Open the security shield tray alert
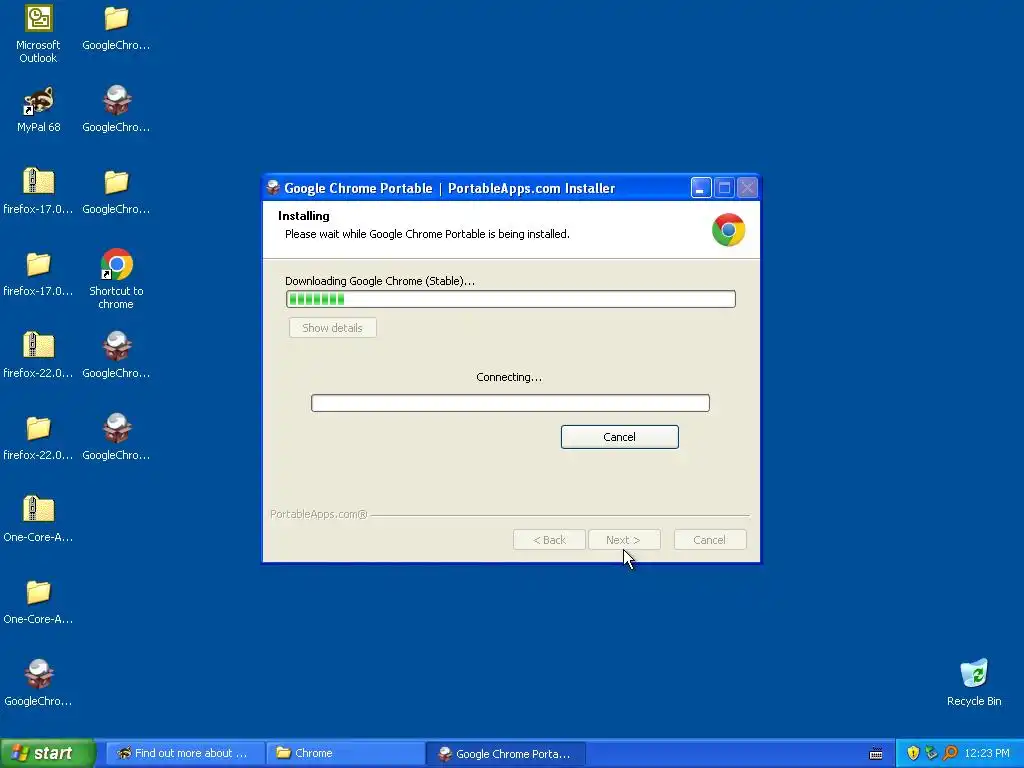Image resolution: width=1024 pixels, height=768 pixels. pos(913,753)
